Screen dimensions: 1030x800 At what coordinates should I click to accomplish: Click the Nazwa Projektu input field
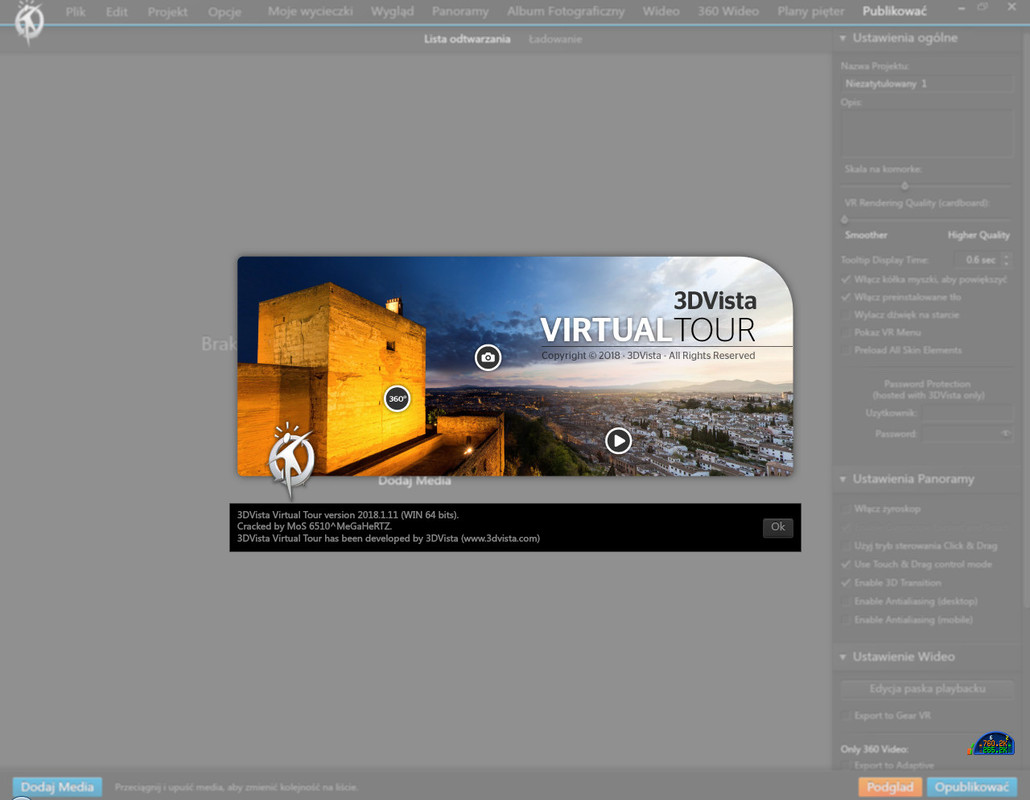pos(927,83)
